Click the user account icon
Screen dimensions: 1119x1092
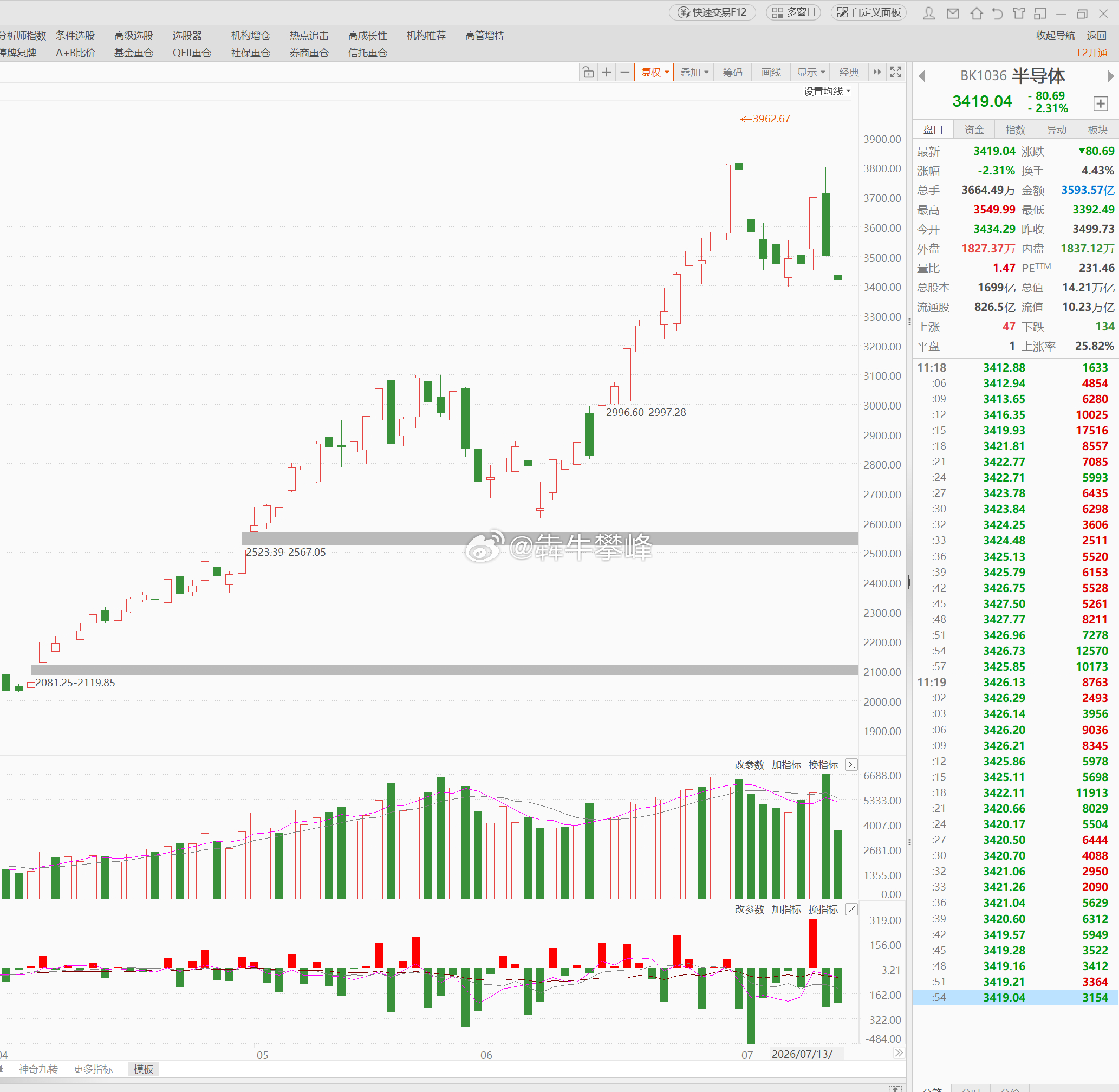click(x=929, y=13)
